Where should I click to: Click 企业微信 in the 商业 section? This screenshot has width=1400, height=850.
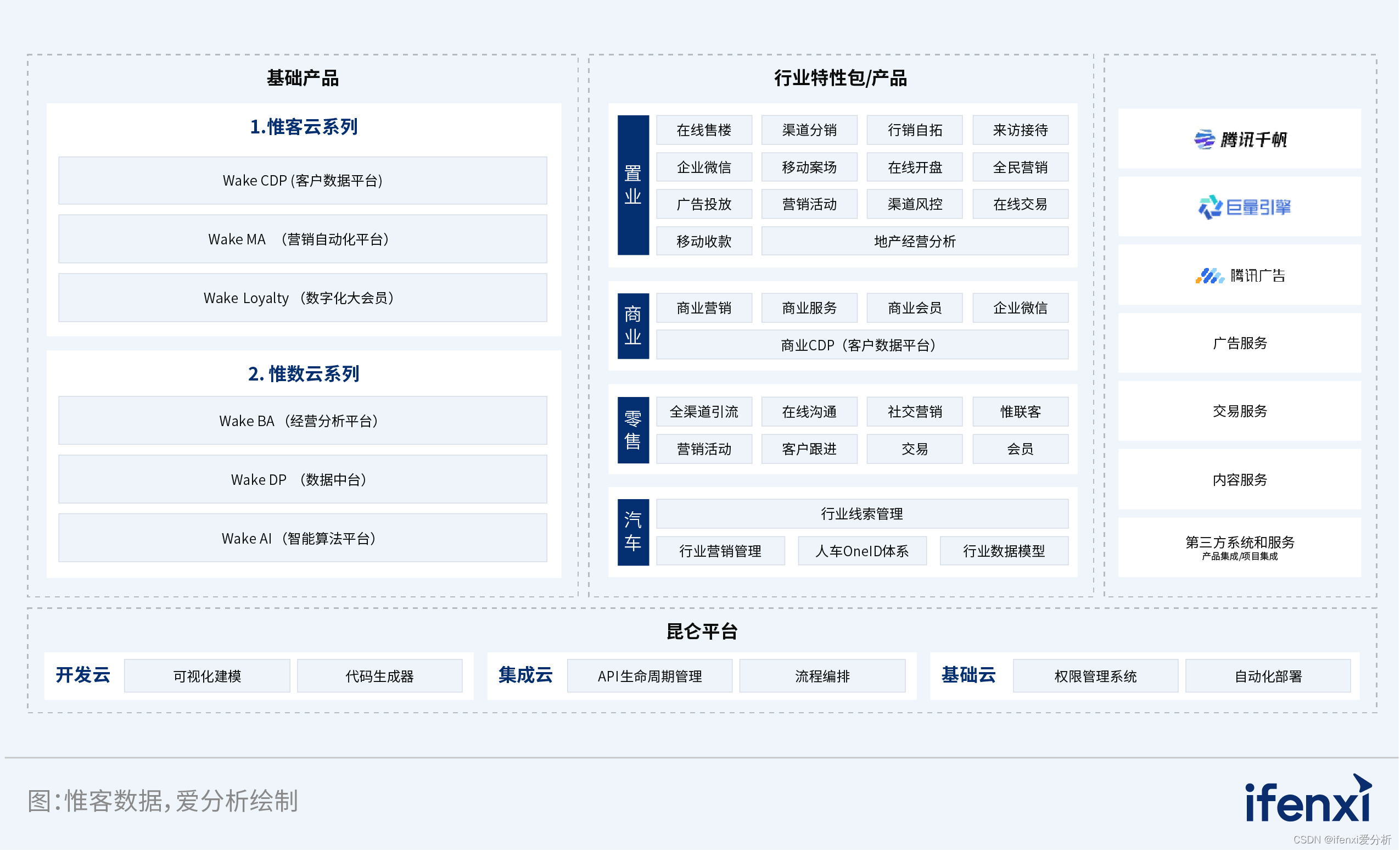(1021, 308)
